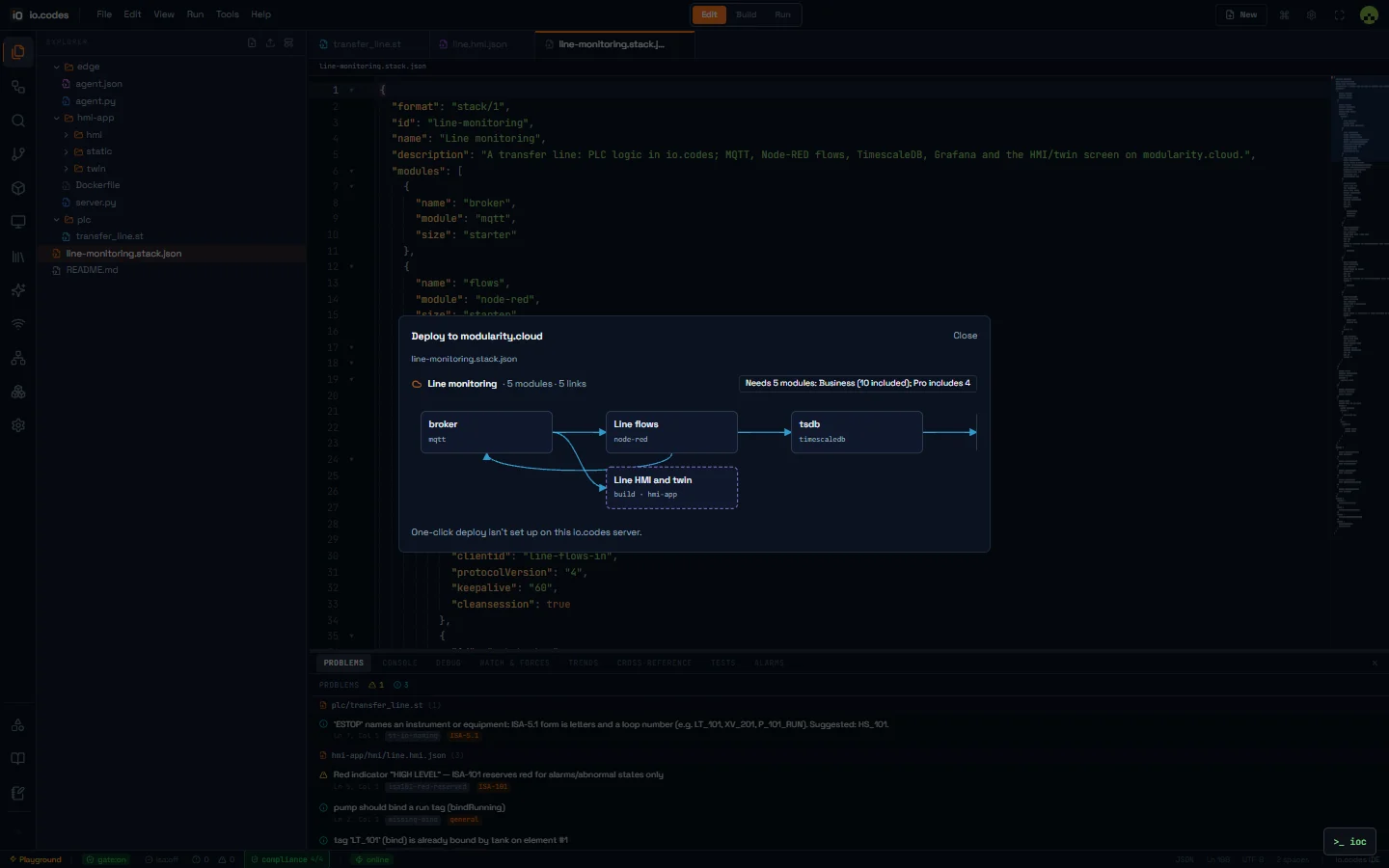Open the File menu
Viewport: 1389px width, 868px height.
[104, 14]
